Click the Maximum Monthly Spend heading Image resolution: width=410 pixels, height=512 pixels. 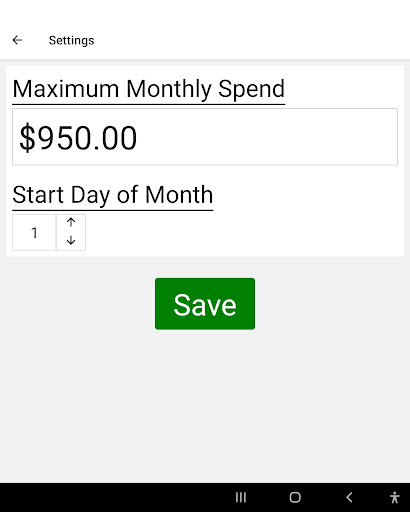click(x=149, y=89)
